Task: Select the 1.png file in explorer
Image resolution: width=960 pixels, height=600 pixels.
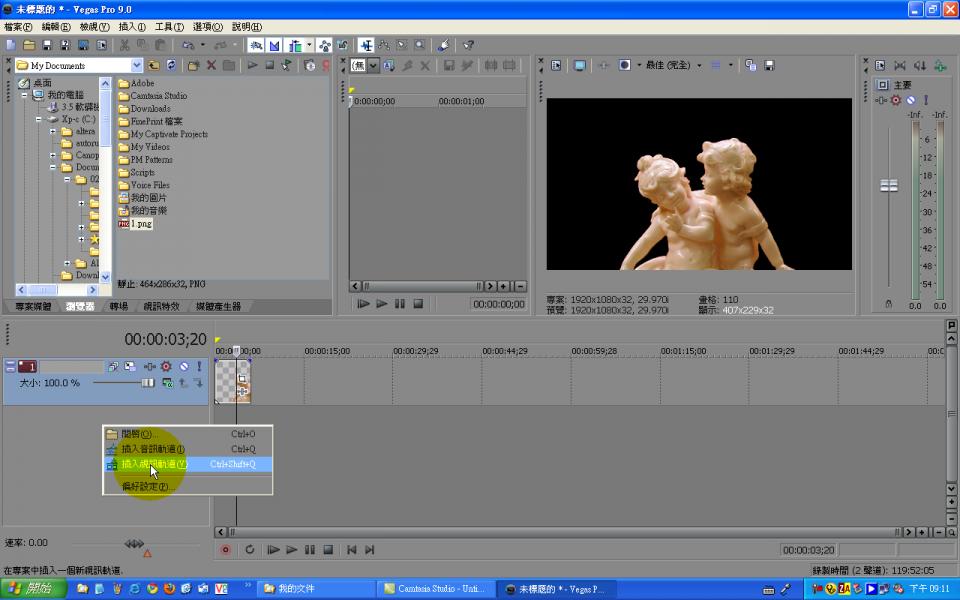Action: [139, 224]
